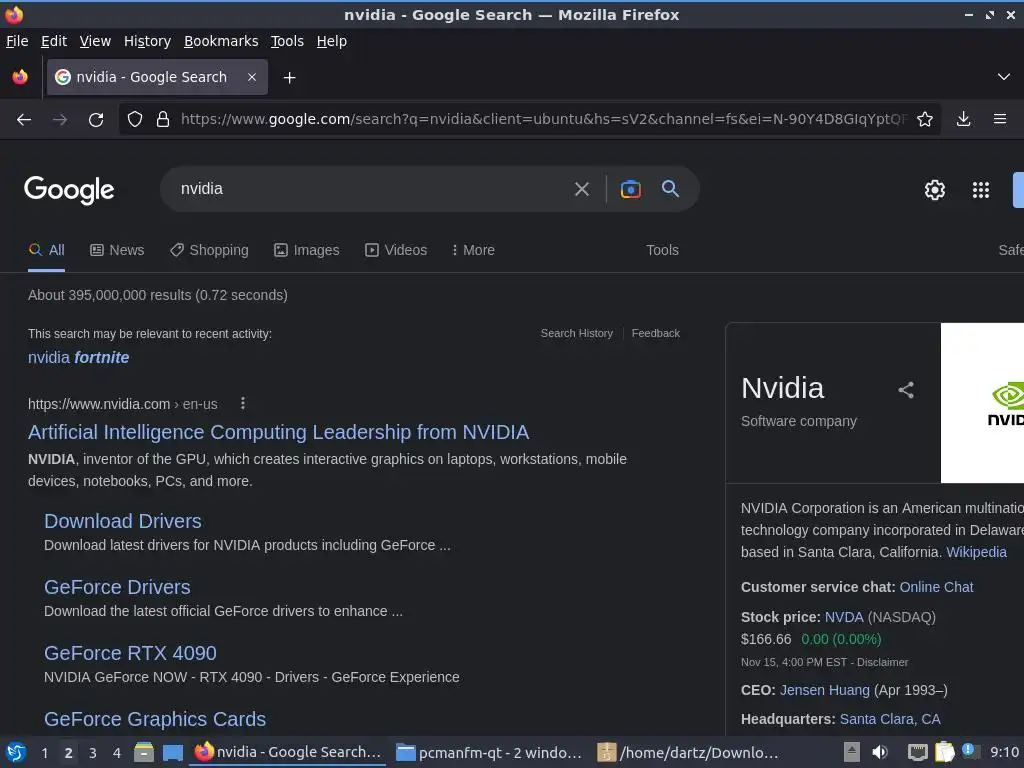Image resolution: width=1024 pixels, height=768 pixels.
Task: Open the Download Drivers sitelink
Action: pos(123,520)
